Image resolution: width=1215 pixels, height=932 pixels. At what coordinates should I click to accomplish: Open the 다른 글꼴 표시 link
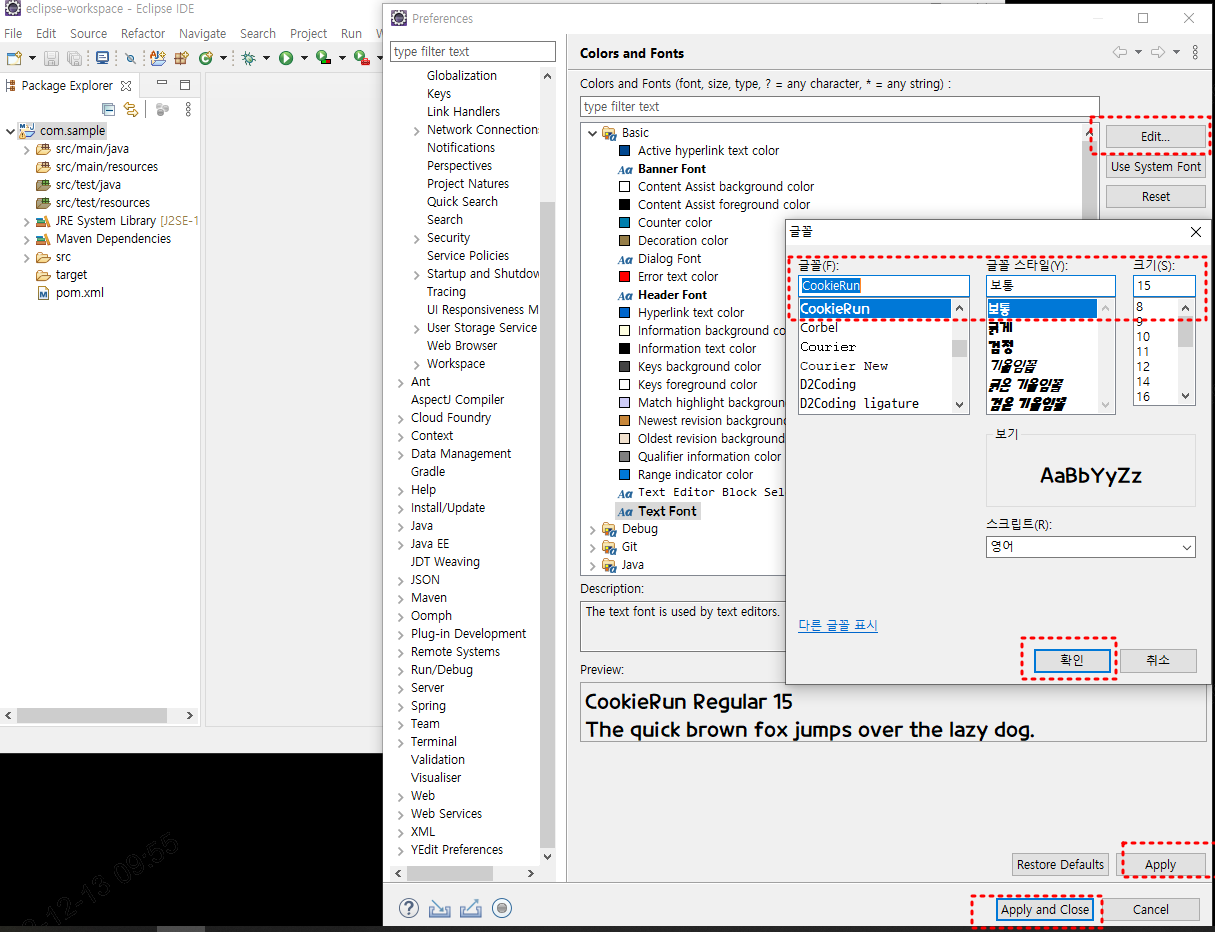tap(838, 625)
